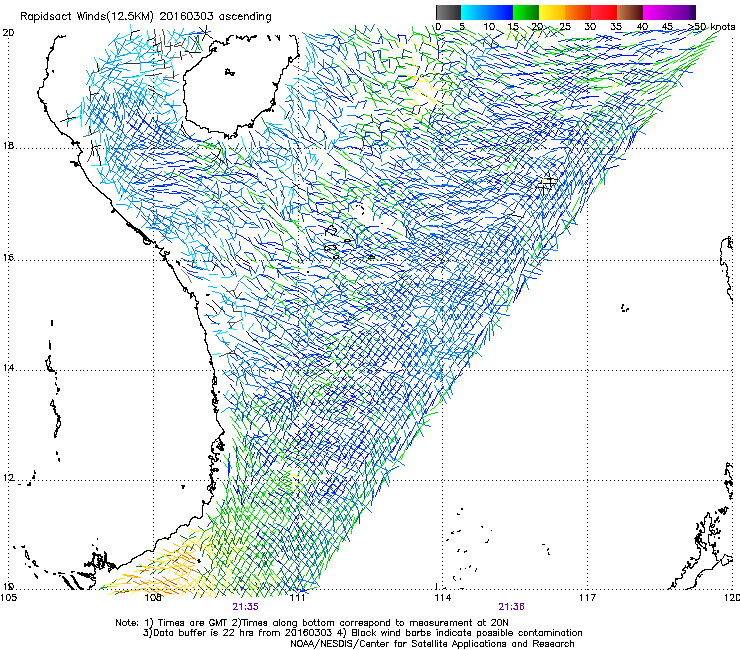Image resolution: width=740 pixels, height=650 pixels.
Task: Click the longitude '120' label on bottom axis
Action: 732,598
